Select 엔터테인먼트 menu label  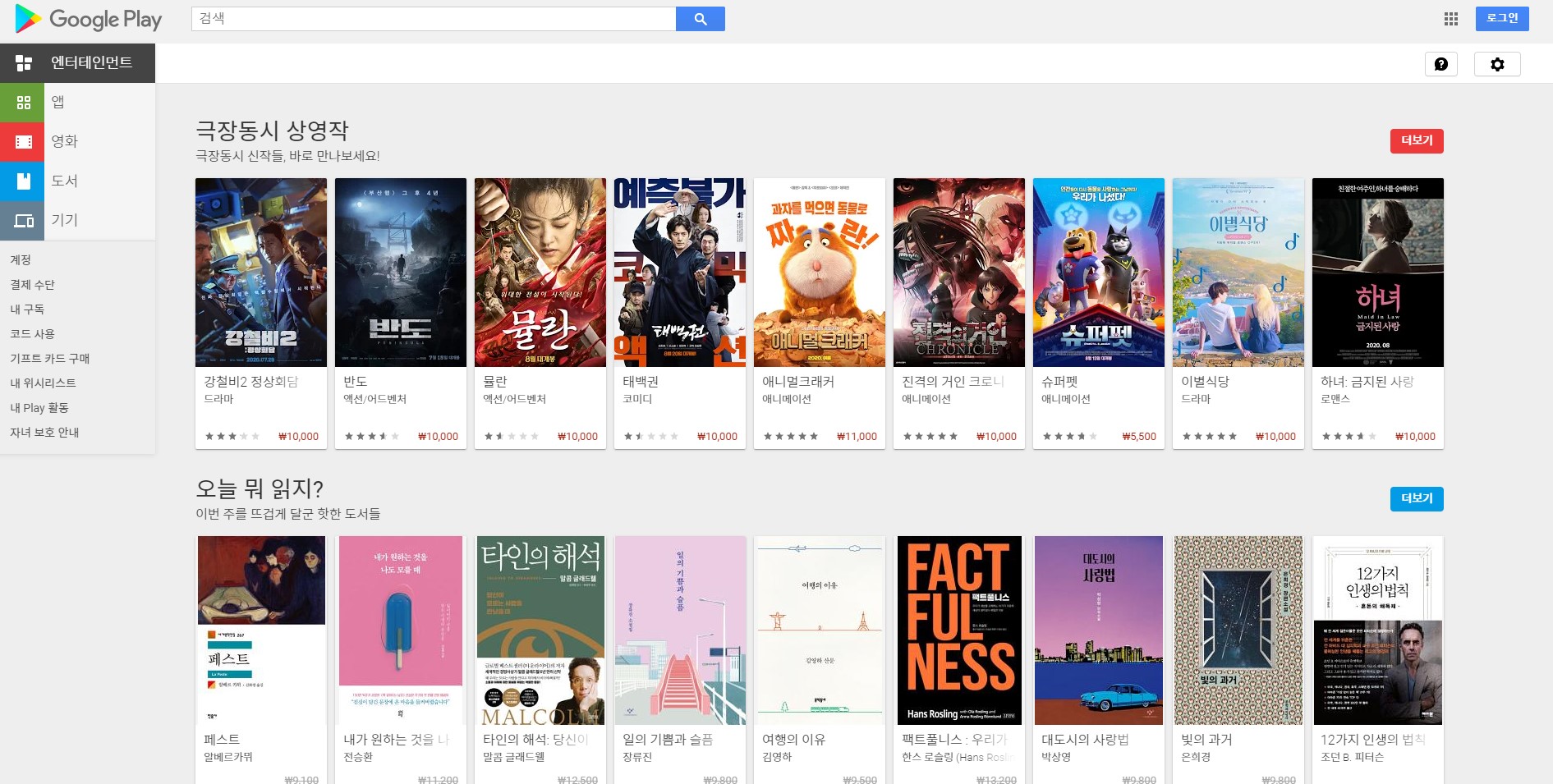click(91, 62)
